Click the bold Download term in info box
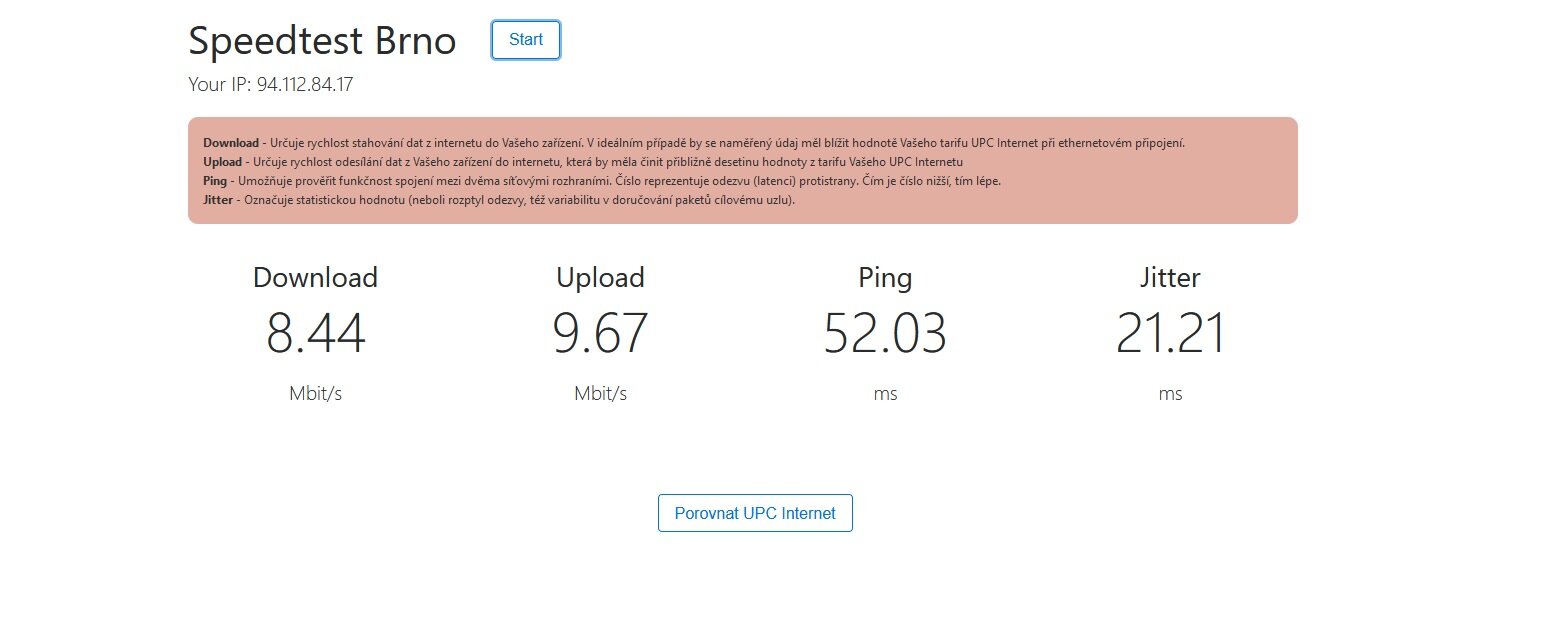Image resolution: width=1561 pixels, height=621 pixels. tap(231, 143)
